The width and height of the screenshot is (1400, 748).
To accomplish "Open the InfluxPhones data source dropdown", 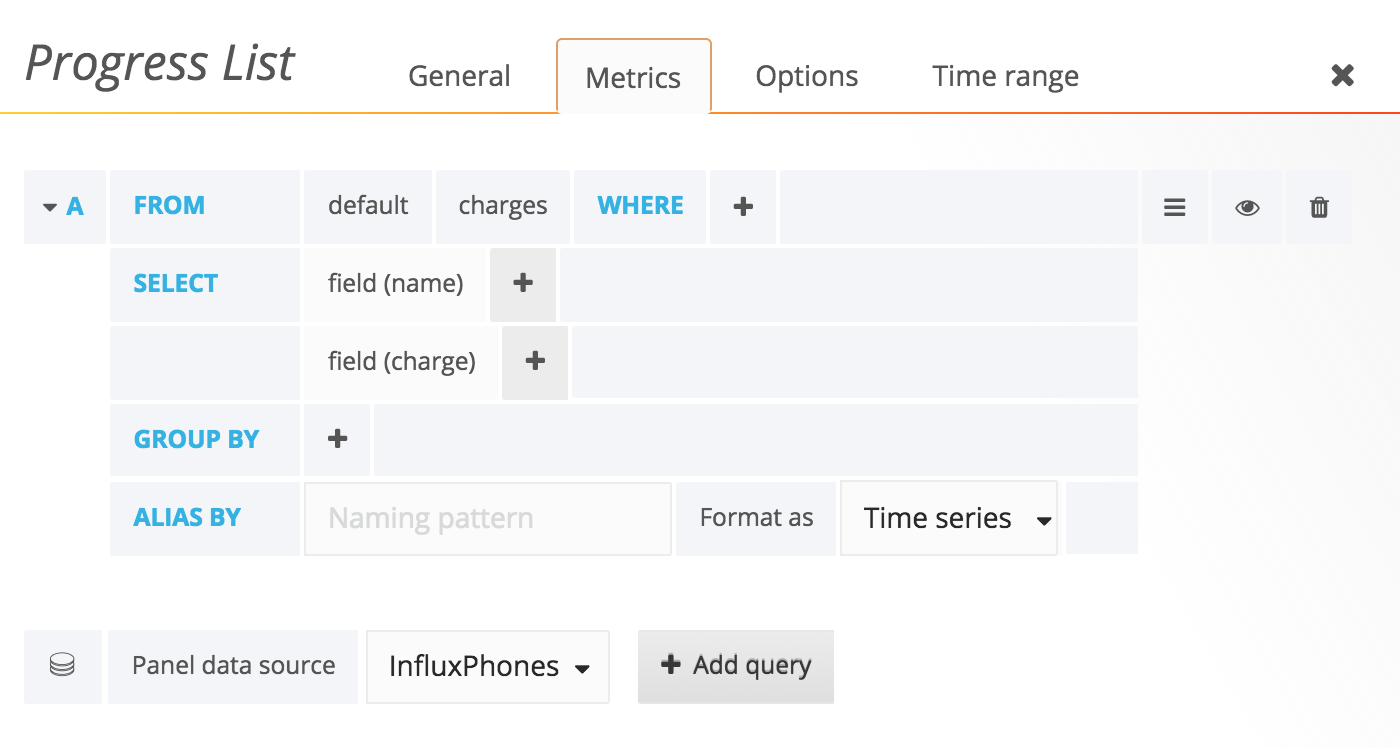I will click(x=487, y=667).
